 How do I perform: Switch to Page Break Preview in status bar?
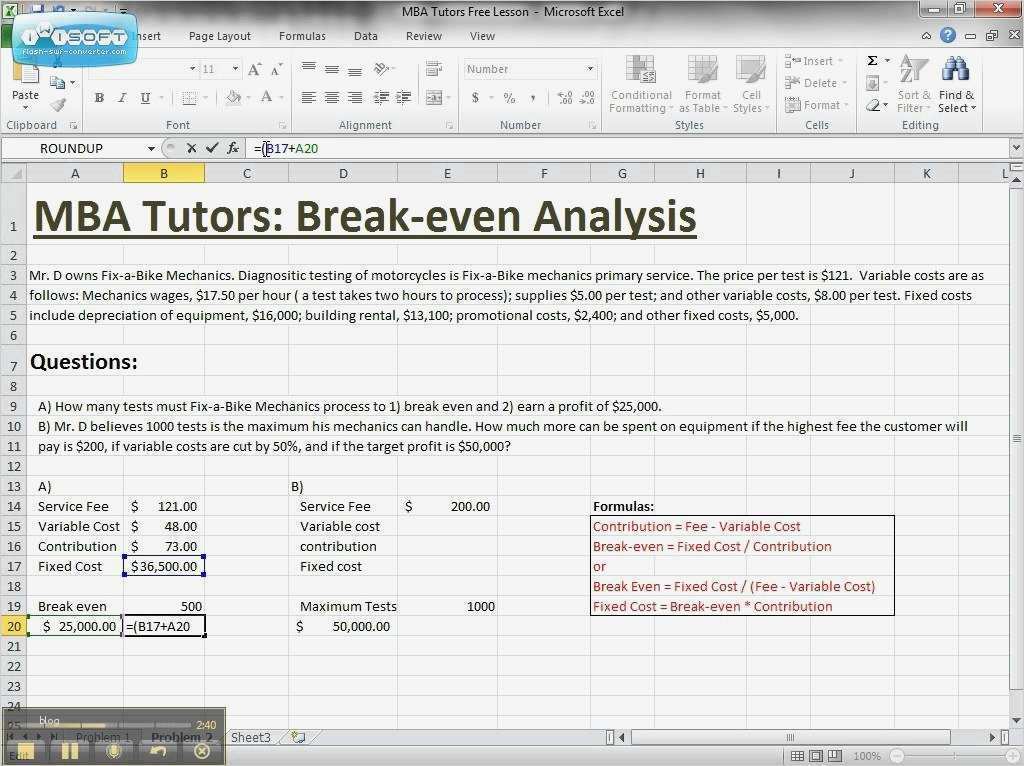point(835,756)
